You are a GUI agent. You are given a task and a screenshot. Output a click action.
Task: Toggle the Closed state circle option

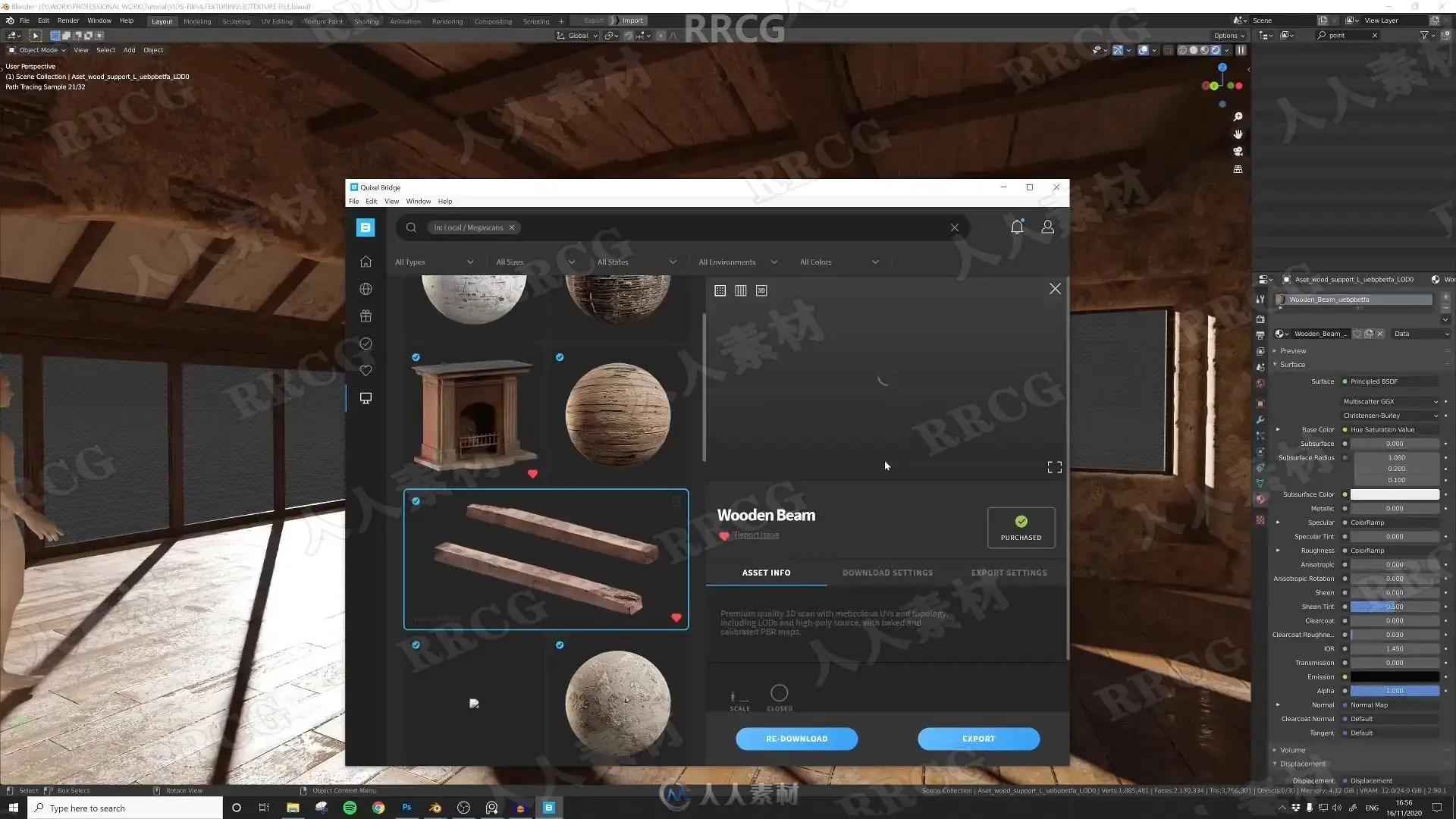point(779,693)
